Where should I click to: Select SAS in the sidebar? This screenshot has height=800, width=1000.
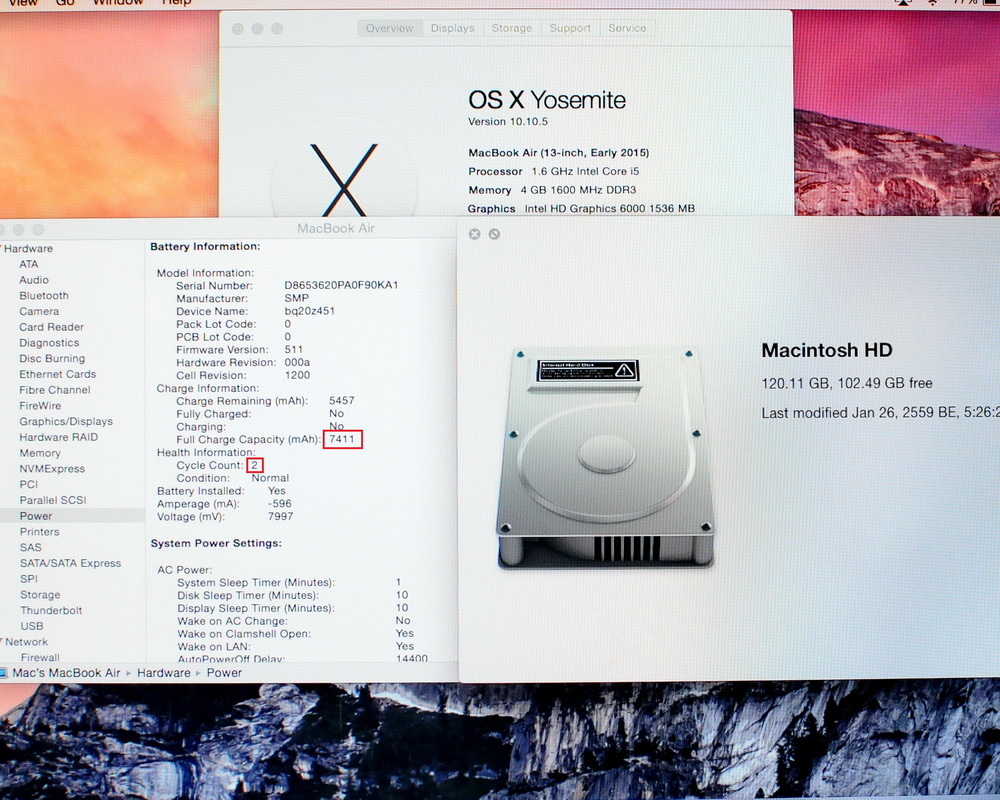pos(31,547)
